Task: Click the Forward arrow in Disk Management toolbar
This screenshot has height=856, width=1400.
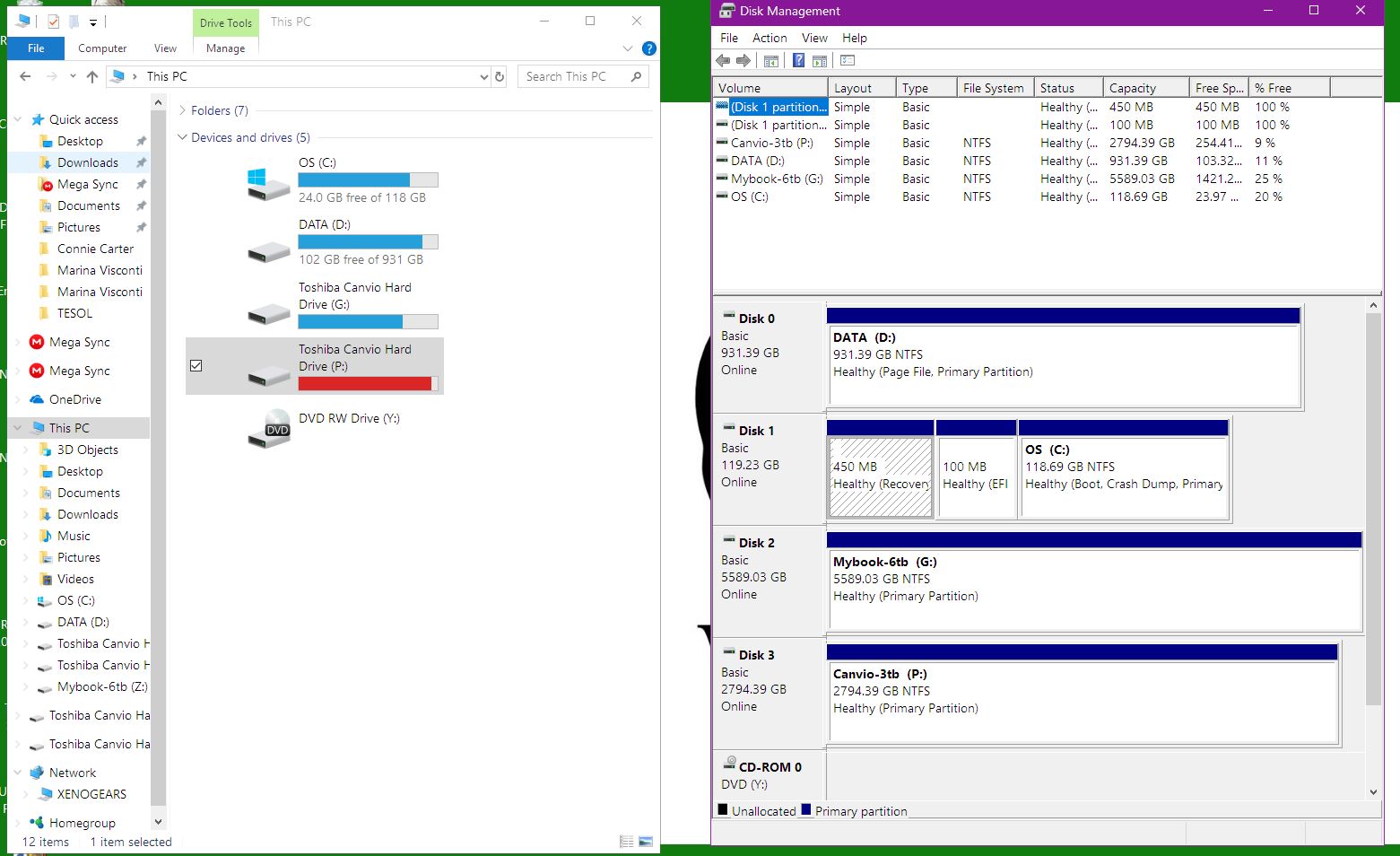Action: click(743, 60)
